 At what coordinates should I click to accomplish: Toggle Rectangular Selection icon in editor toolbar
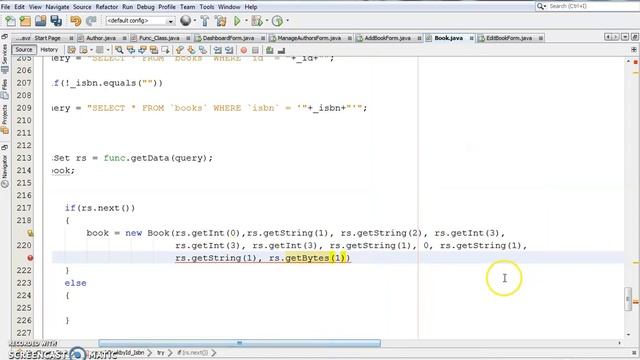click(165, 50)
